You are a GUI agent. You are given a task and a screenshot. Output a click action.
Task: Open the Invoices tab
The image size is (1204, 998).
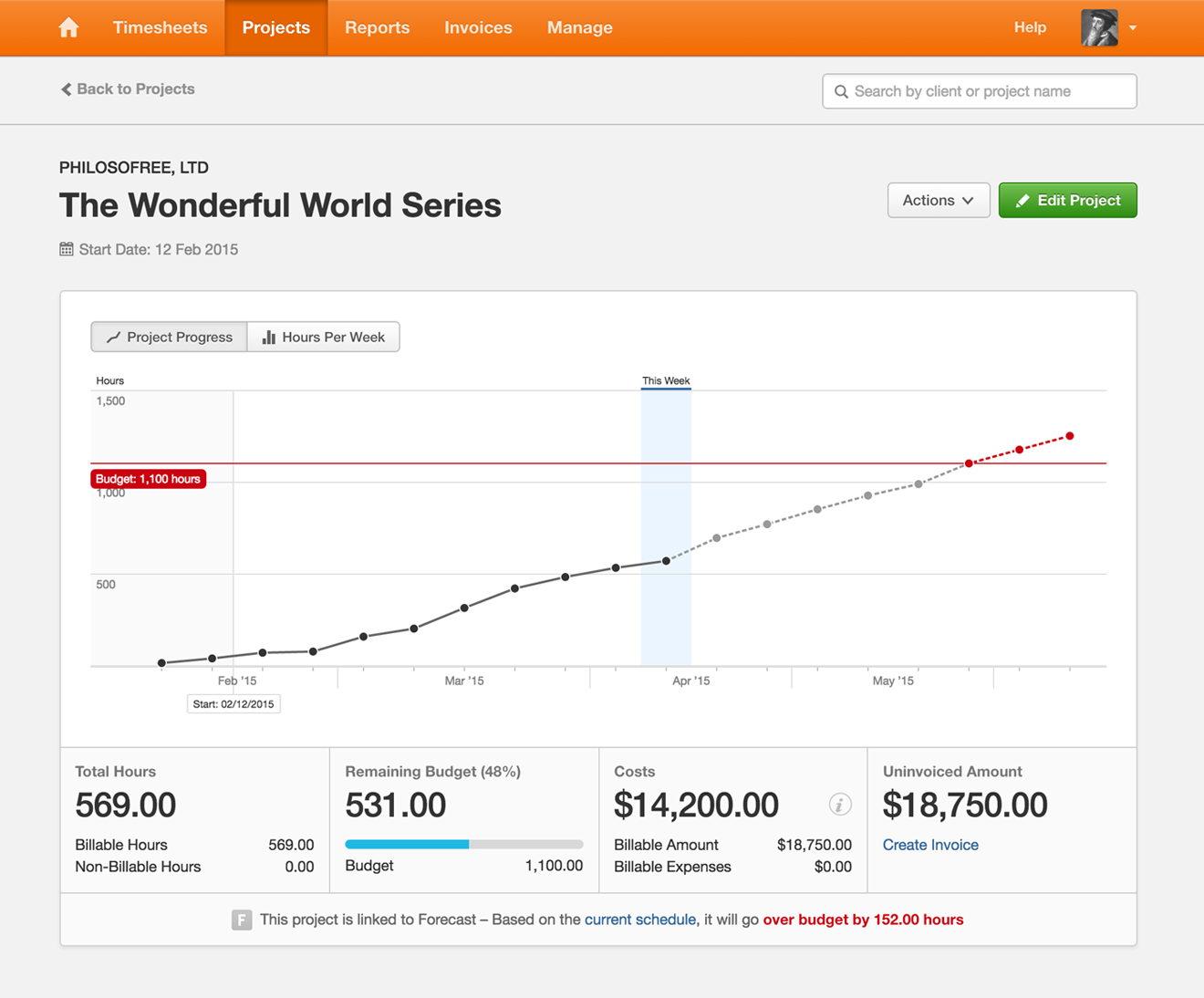click(x=478, y=27)
